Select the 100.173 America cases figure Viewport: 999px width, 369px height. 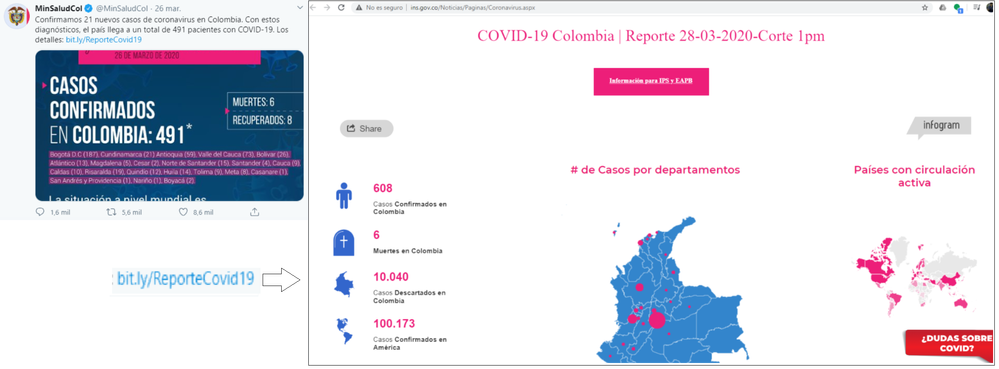[x=393, y=323]
